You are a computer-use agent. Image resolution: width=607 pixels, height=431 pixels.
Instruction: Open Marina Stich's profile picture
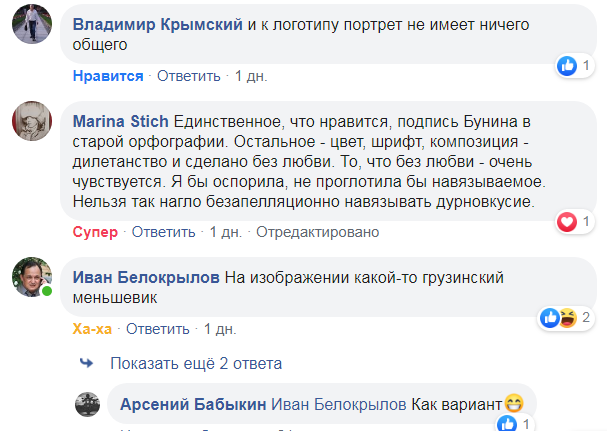(31, 126)
